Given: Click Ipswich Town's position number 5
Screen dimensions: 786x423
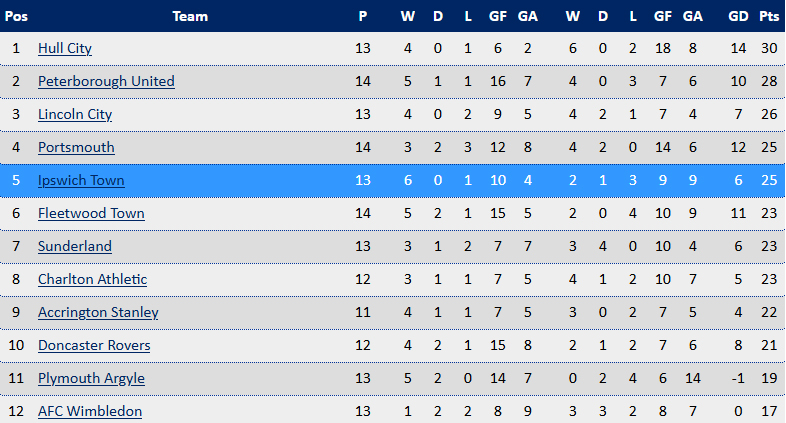Looking at the screenshot, I should 16,180.
